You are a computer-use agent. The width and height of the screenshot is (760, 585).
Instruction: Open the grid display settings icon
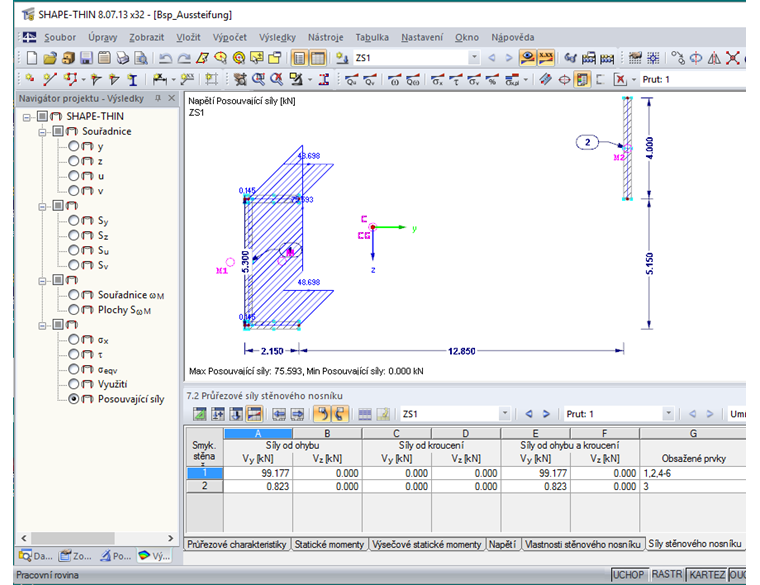click(653, 58)
